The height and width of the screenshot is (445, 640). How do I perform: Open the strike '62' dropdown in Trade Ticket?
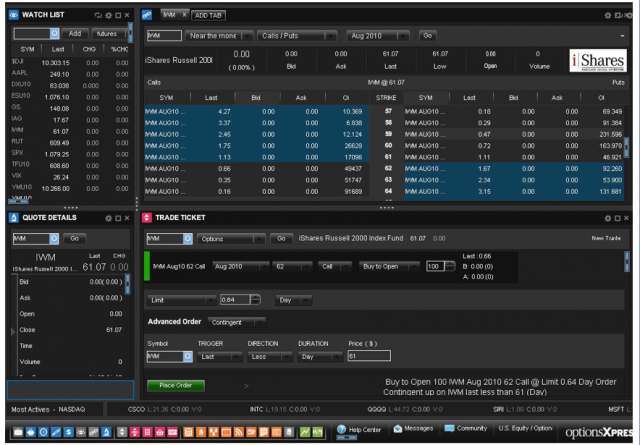click(292, 267)
